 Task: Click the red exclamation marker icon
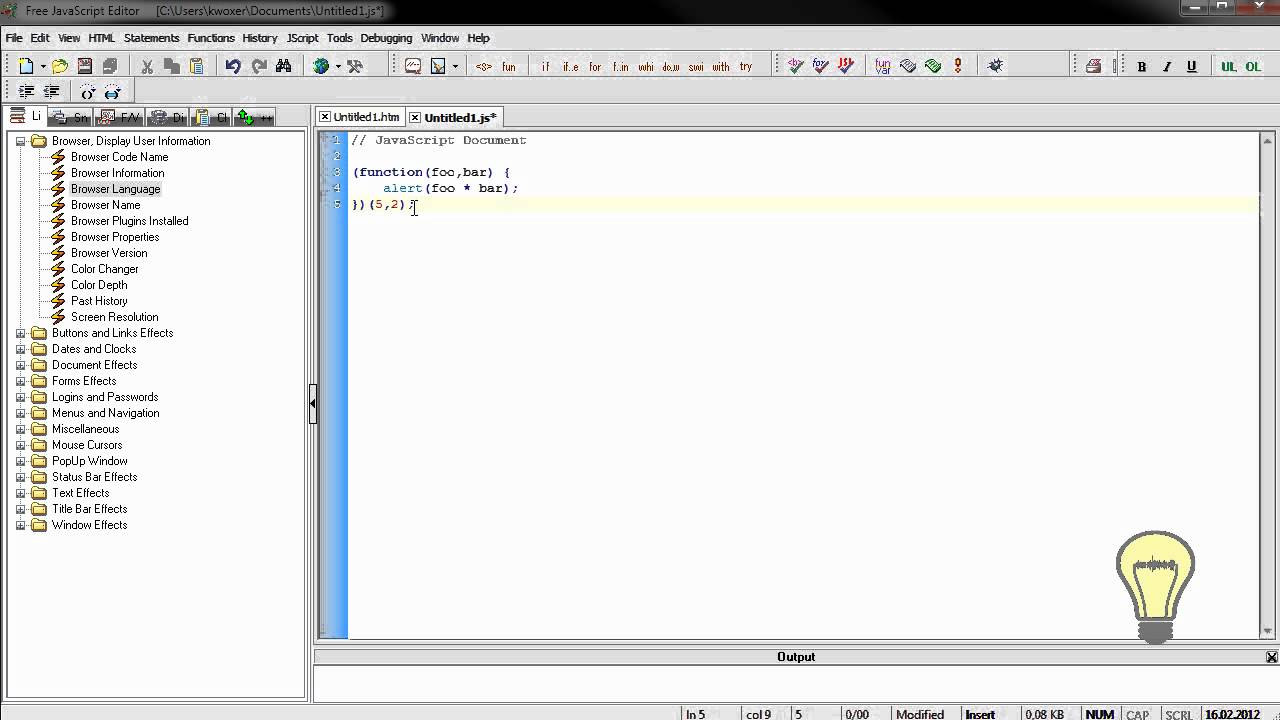tap(958, 66)
